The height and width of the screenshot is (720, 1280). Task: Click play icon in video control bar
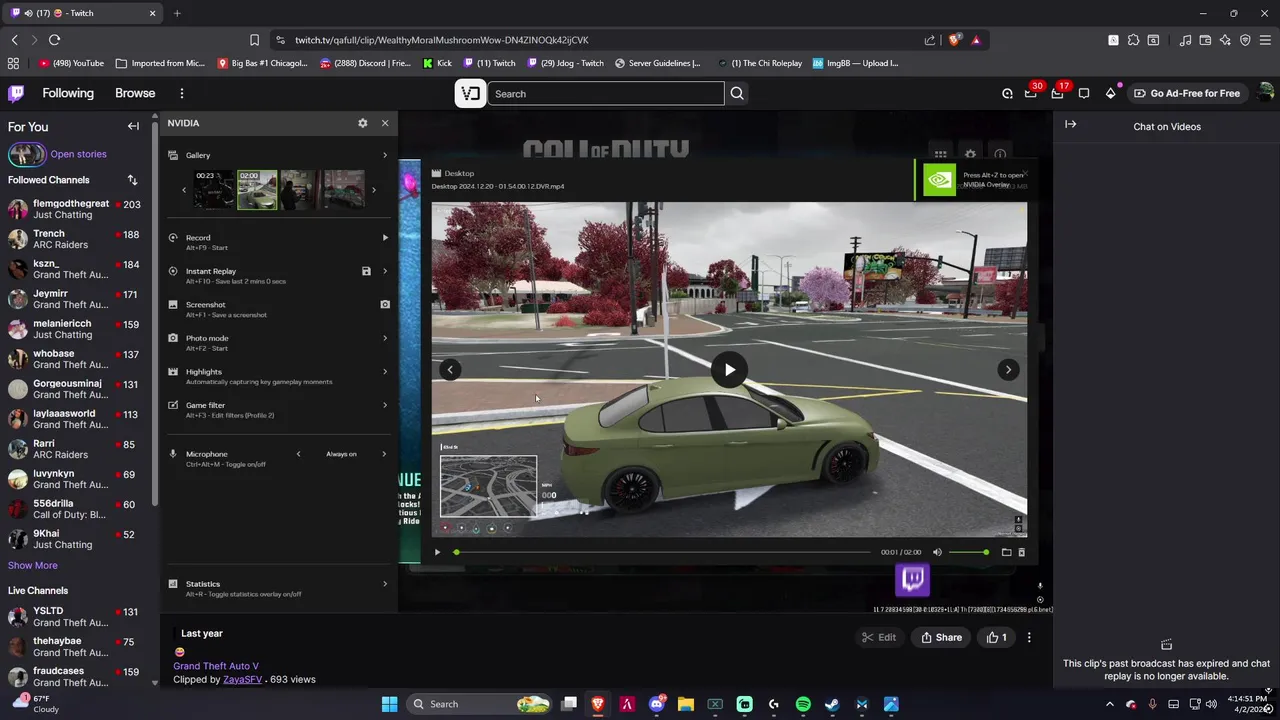(437, 552)
